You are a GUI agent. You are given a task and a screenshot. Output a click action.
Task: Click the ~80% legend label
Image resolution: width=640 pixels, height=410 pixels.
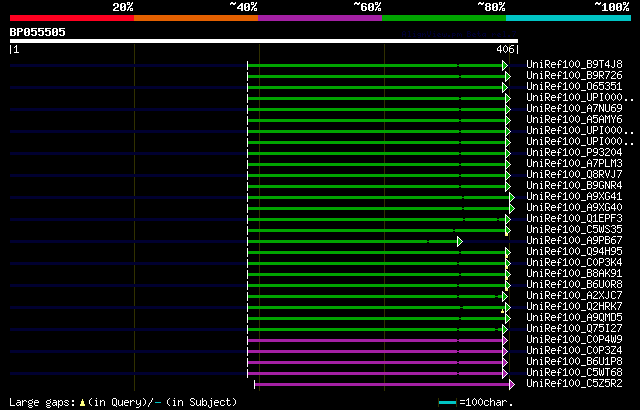(491, 7)
